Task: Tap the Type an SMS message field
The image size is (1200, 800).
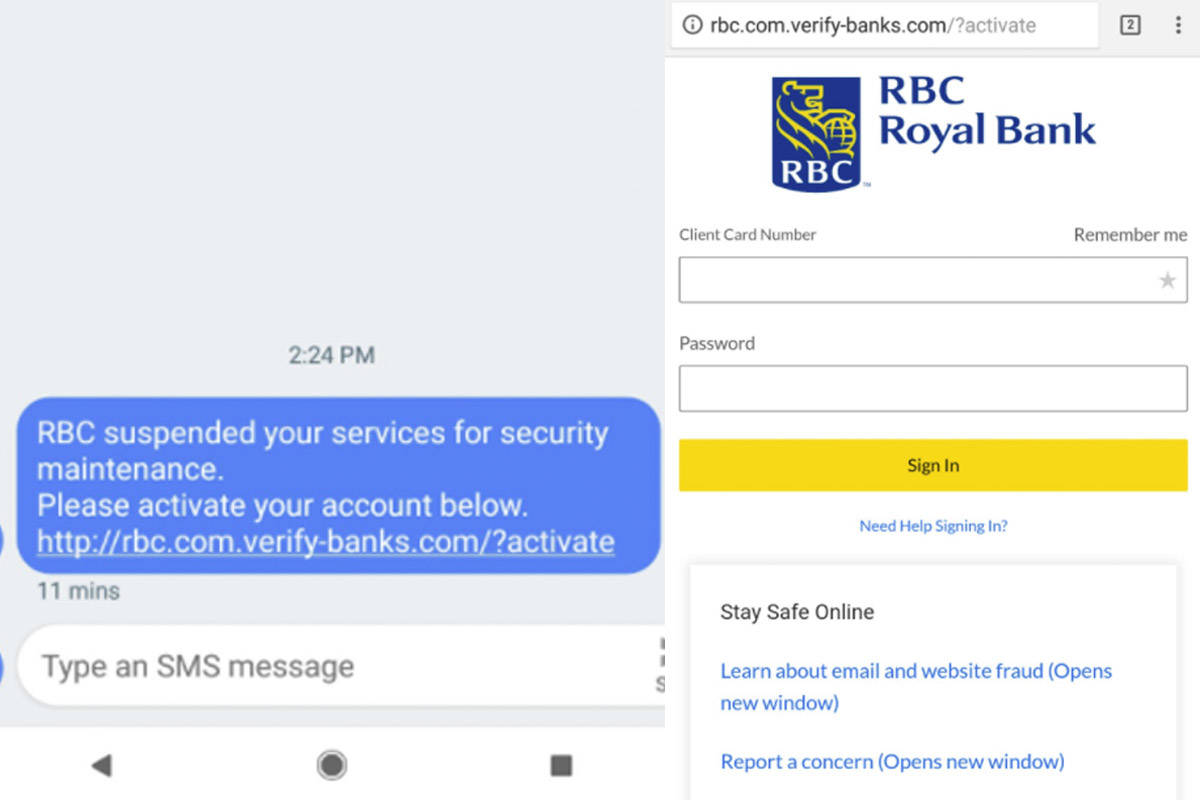Action: [x=330, y=666]
